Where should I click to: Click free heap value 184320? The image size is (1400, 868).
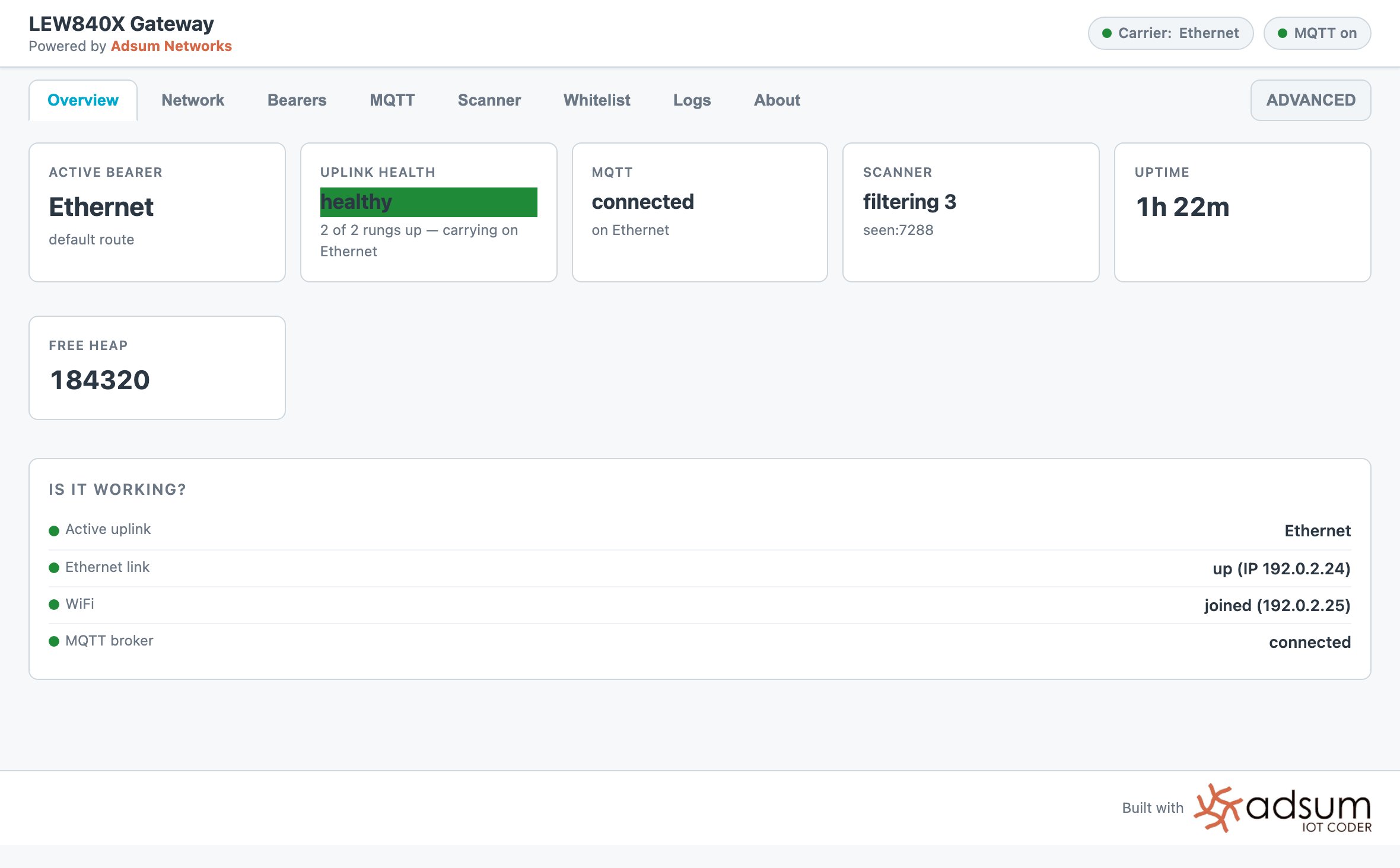click(x=100, y=380)
